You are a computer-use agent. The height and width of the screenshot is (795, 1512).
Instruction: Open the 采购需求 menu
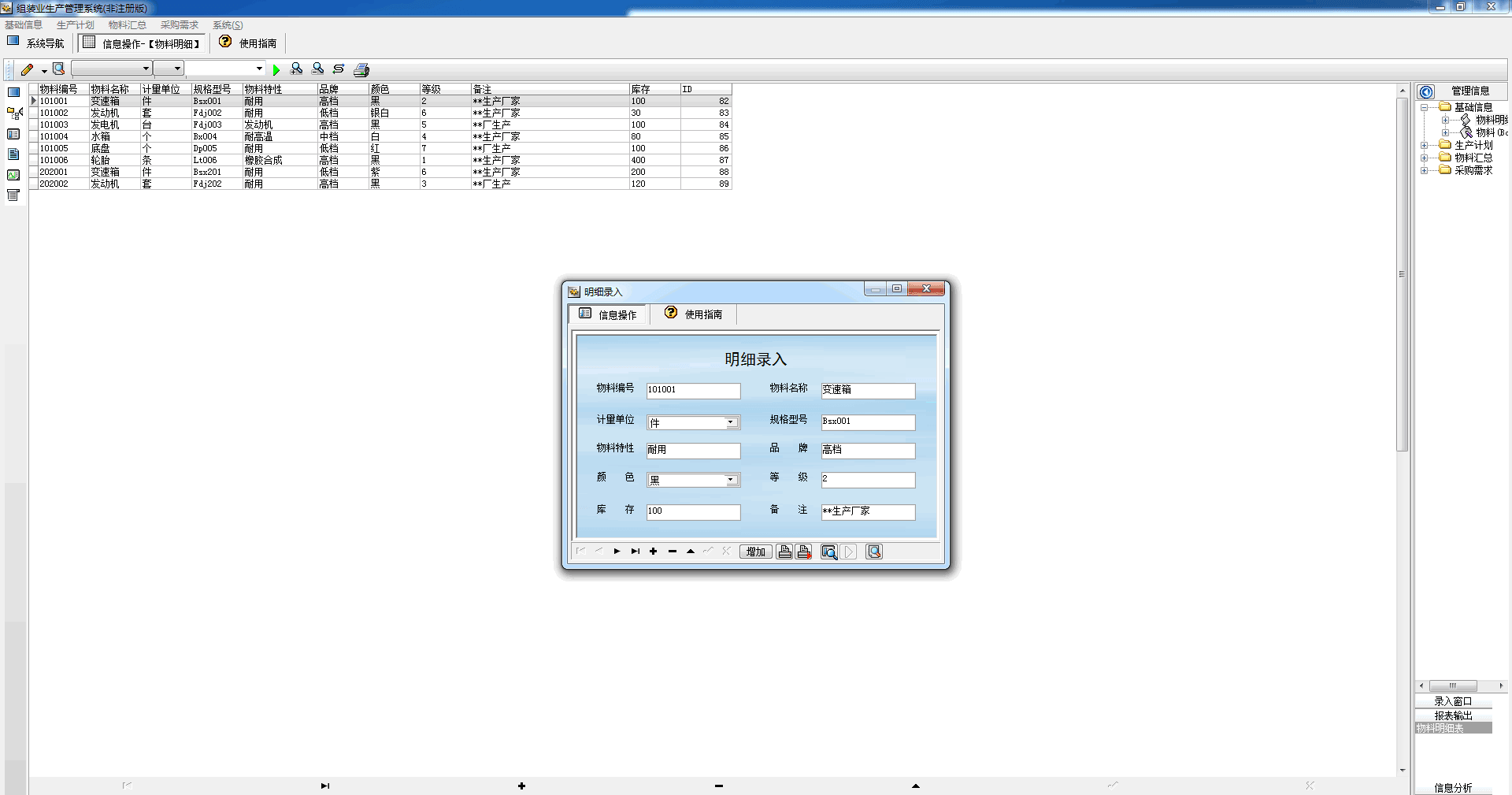pyautogui.click(x=180, y=25)
